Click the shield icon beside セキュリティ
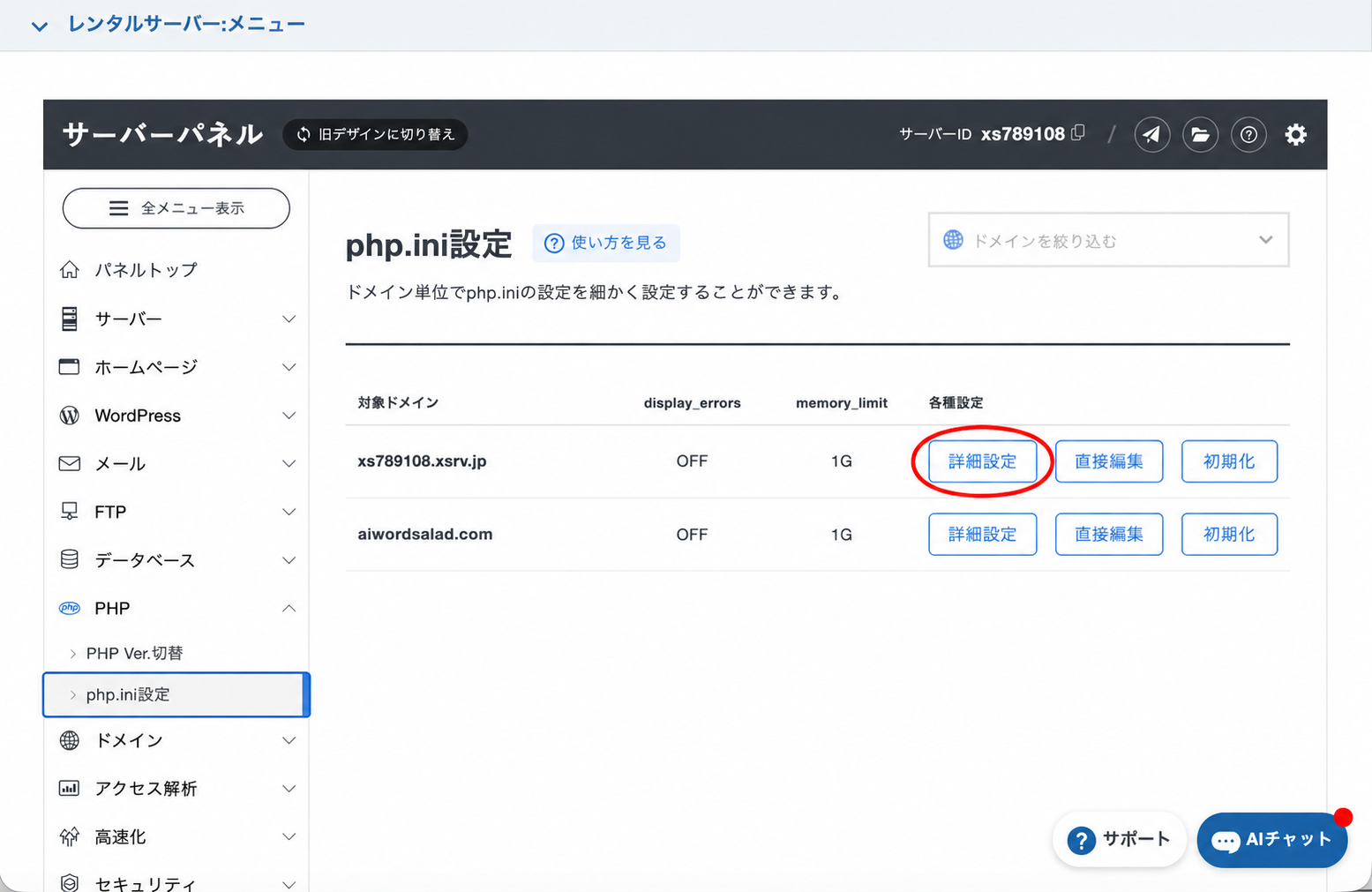Screen dimensions: 1372x892 click(x=70, y=882)
